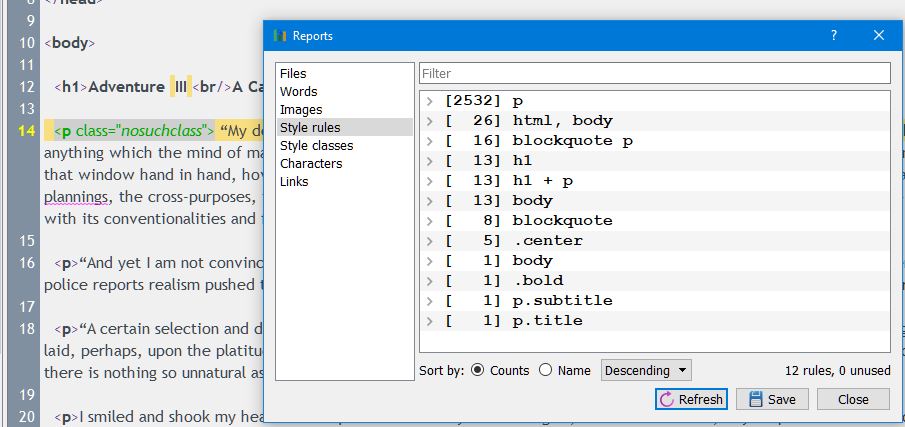Click line number 14 in editor gutter
905x427 pixels.
pos(27,131)
